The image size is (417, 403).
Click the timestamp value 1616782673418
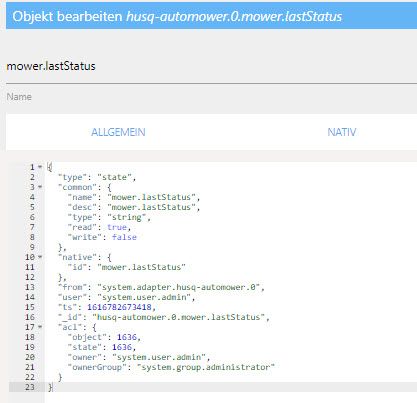(x=119, y=307)
